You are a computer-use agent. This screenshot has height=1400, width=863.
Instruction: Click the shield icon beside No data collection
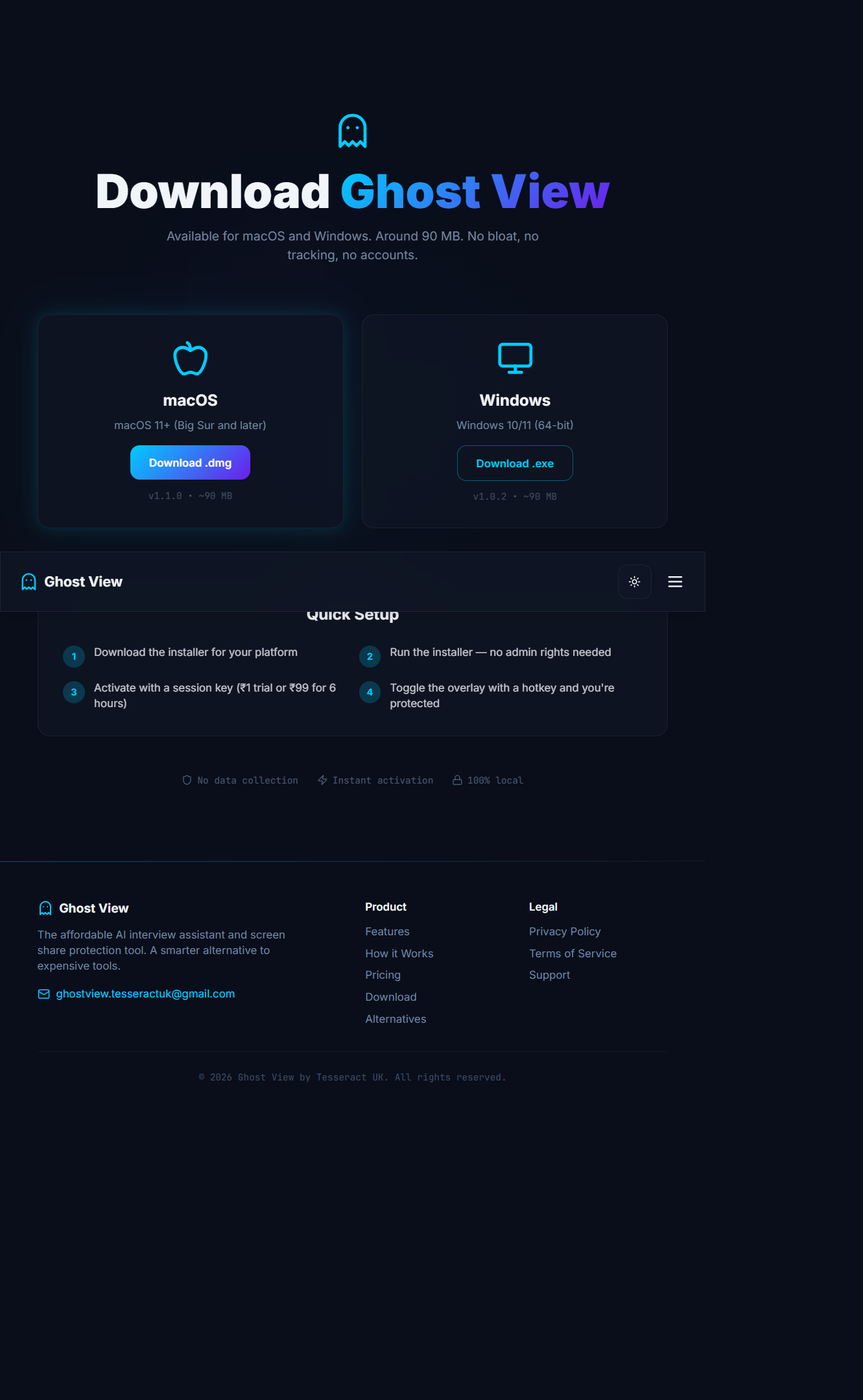187,780
